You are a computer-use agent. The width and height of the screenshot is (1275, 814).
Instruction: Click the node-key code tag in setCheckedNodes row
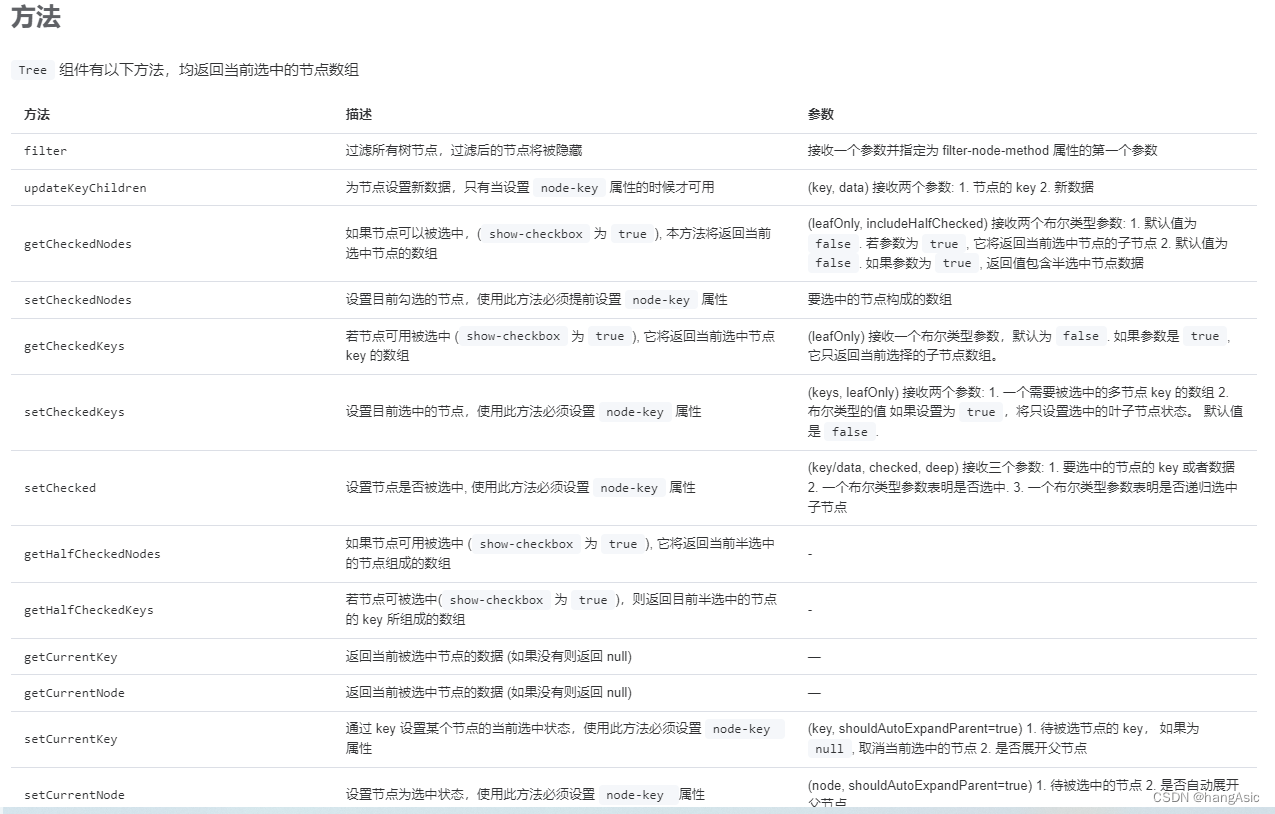click(x=661, y=299)
